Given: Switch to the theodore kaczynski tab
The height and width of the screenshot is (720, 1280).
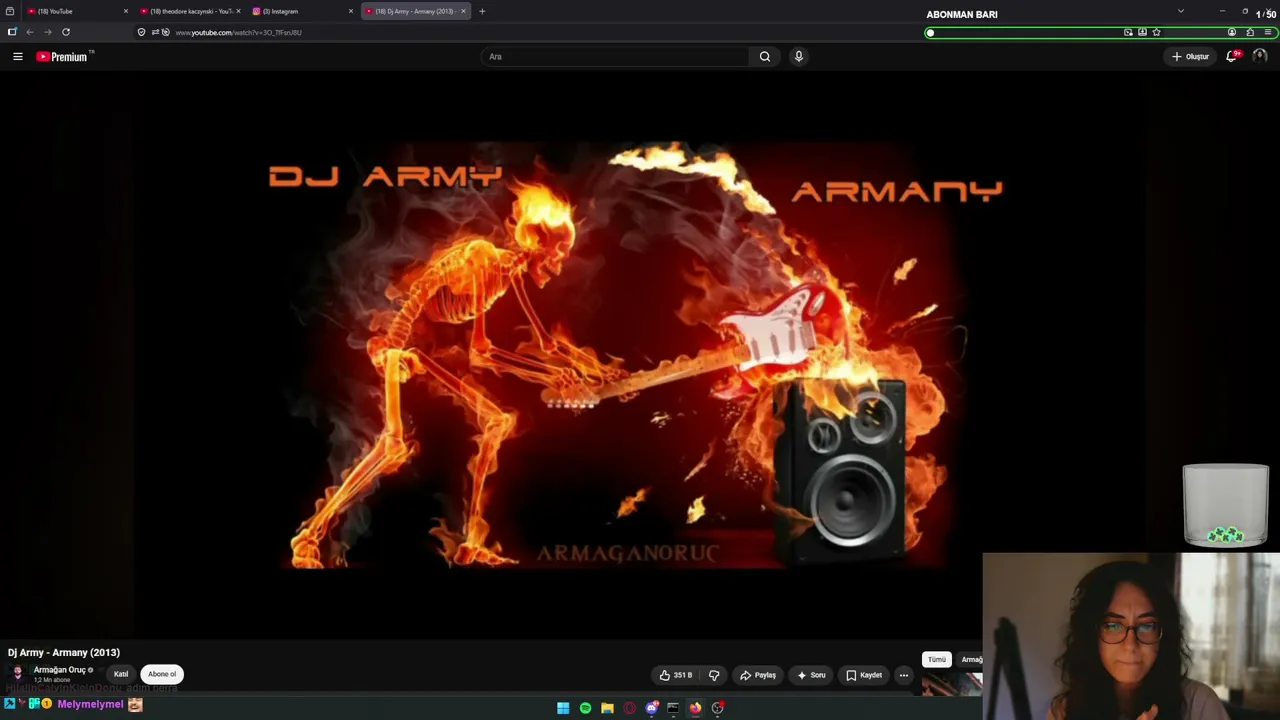Looking at the screenshot, I should point(191,11).
